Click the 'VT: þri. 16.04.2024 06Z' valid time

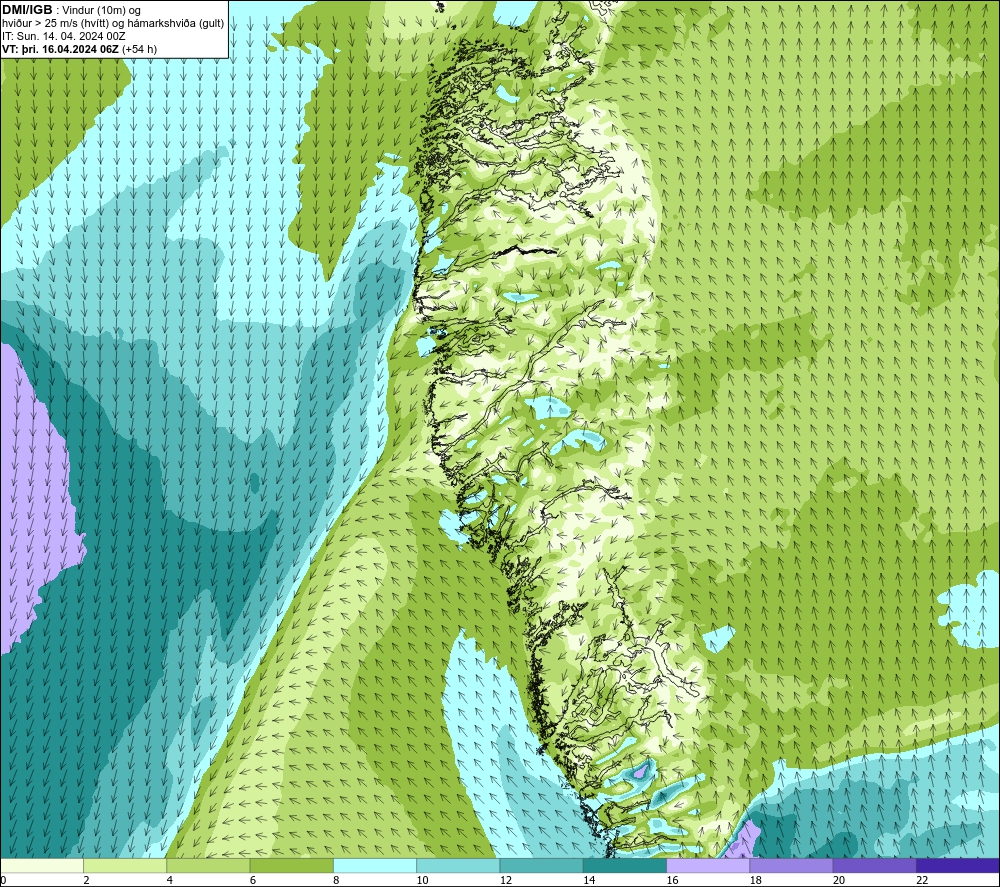point(60,49)
